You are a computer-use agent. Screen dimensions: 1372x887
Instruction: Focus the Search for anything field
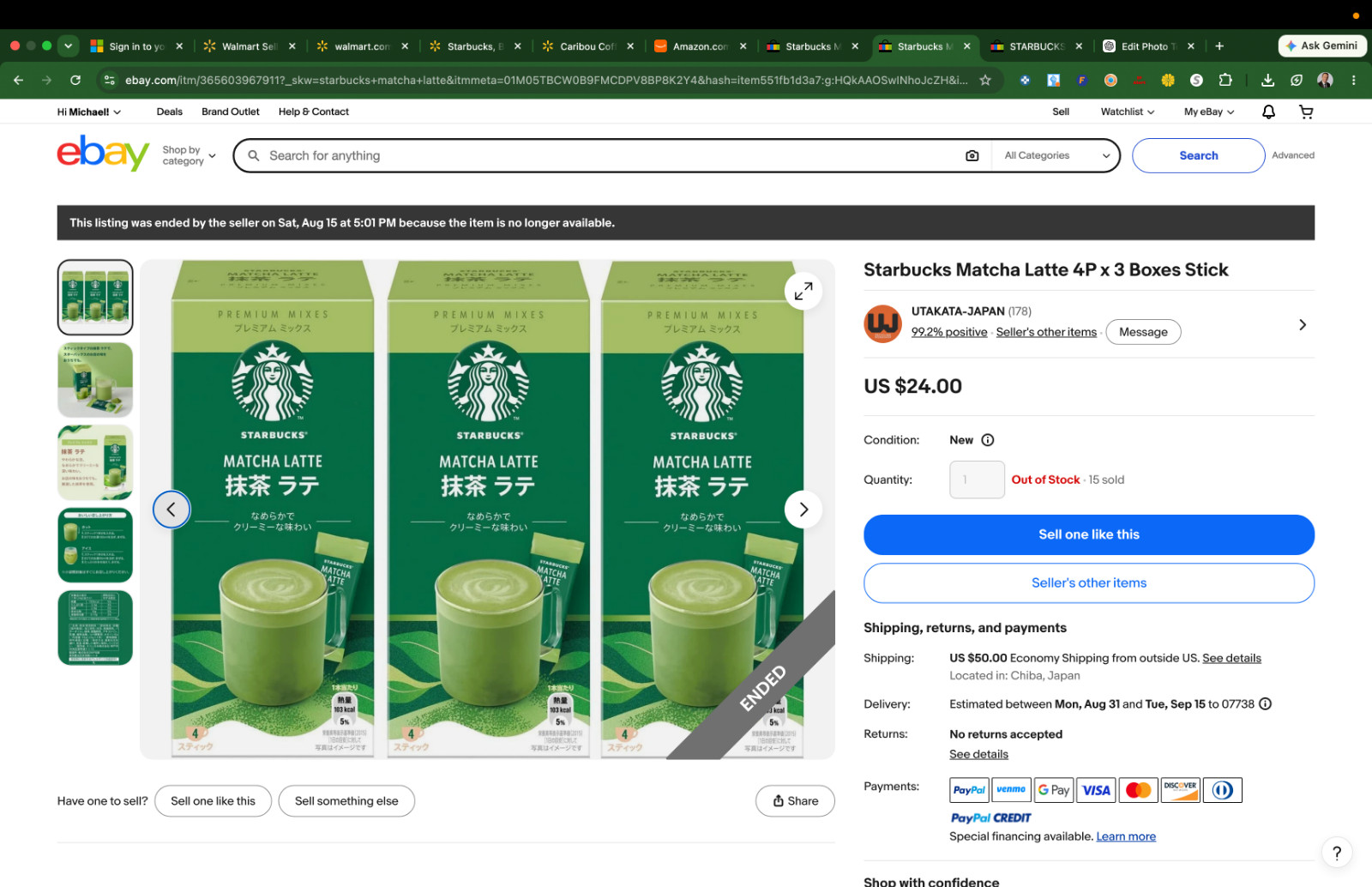pos(611,155)
